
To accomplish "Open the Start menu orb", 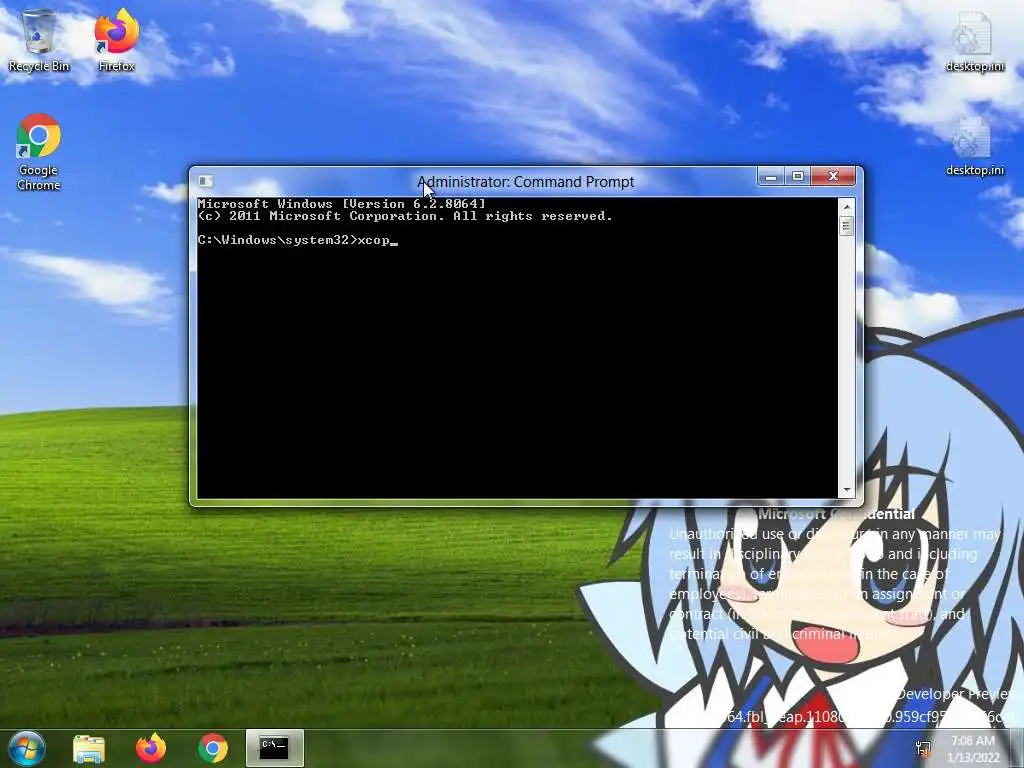I will (26, 748).
